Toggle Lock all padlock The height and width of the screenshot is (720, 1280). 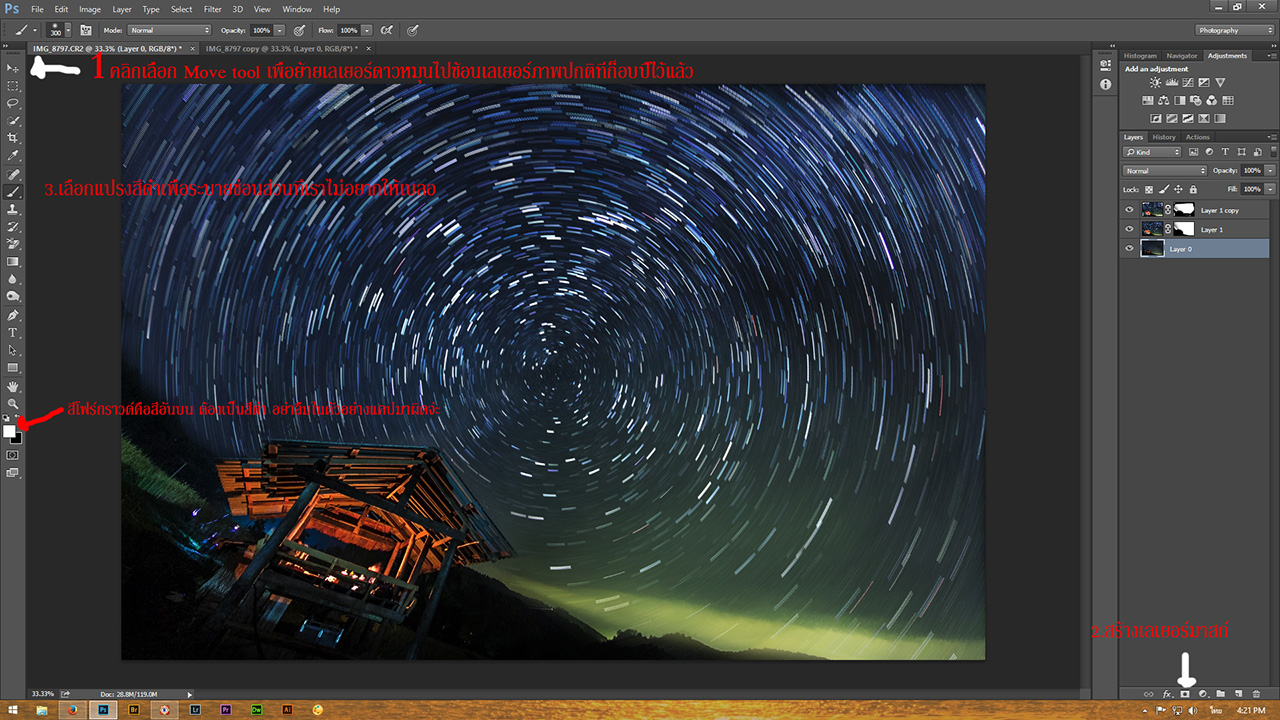(x=1193, y=189)
